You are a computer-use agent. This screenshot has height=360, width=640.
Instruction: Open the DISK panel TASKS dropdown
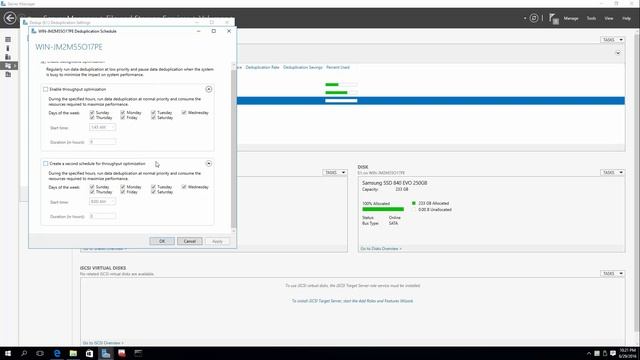[x=612, y=172]
